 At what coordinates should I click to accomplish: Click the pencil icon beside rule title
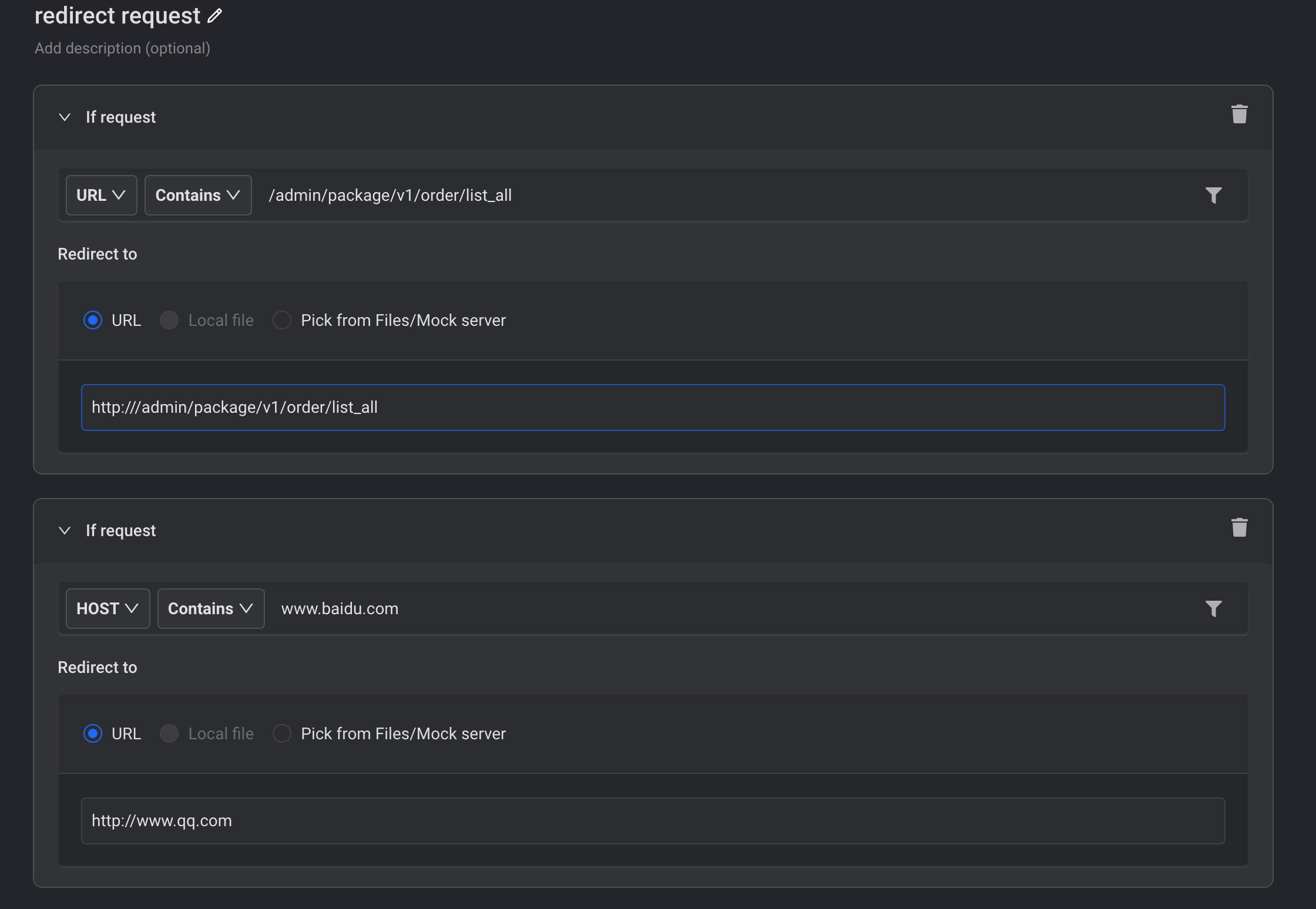pyautogui.click(x=215, y=16)
